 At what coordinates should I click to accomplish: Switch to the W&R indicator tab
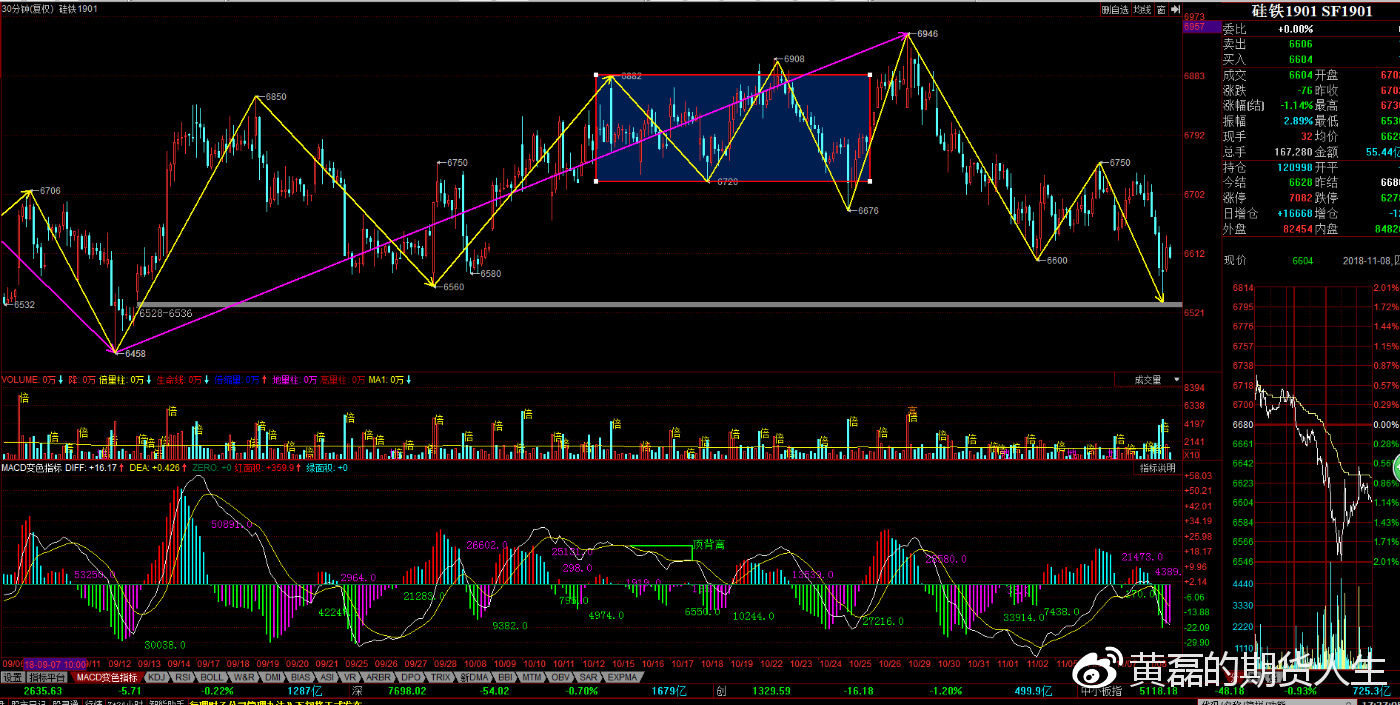point(243,677)
